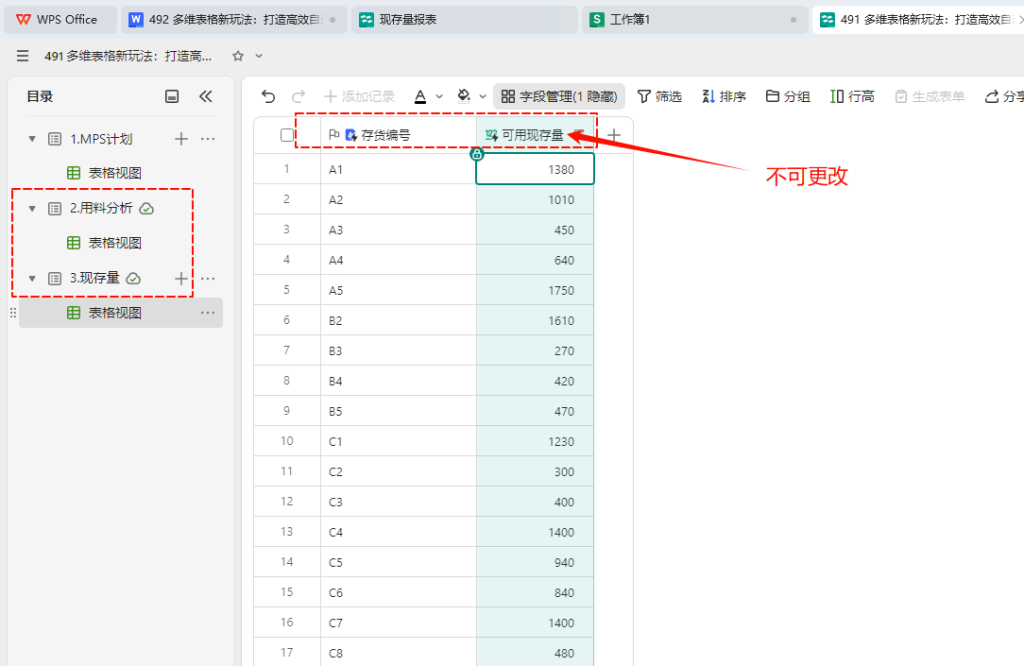This screenshot has height=666, width=1024.
Task: Select cell C1 in 存货编号
Action: 398,441
